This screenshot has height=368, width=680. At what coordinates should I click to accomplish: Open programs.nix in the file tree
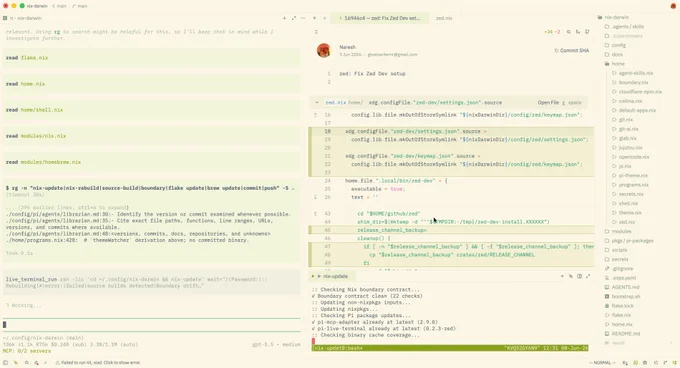pos(630,185)
